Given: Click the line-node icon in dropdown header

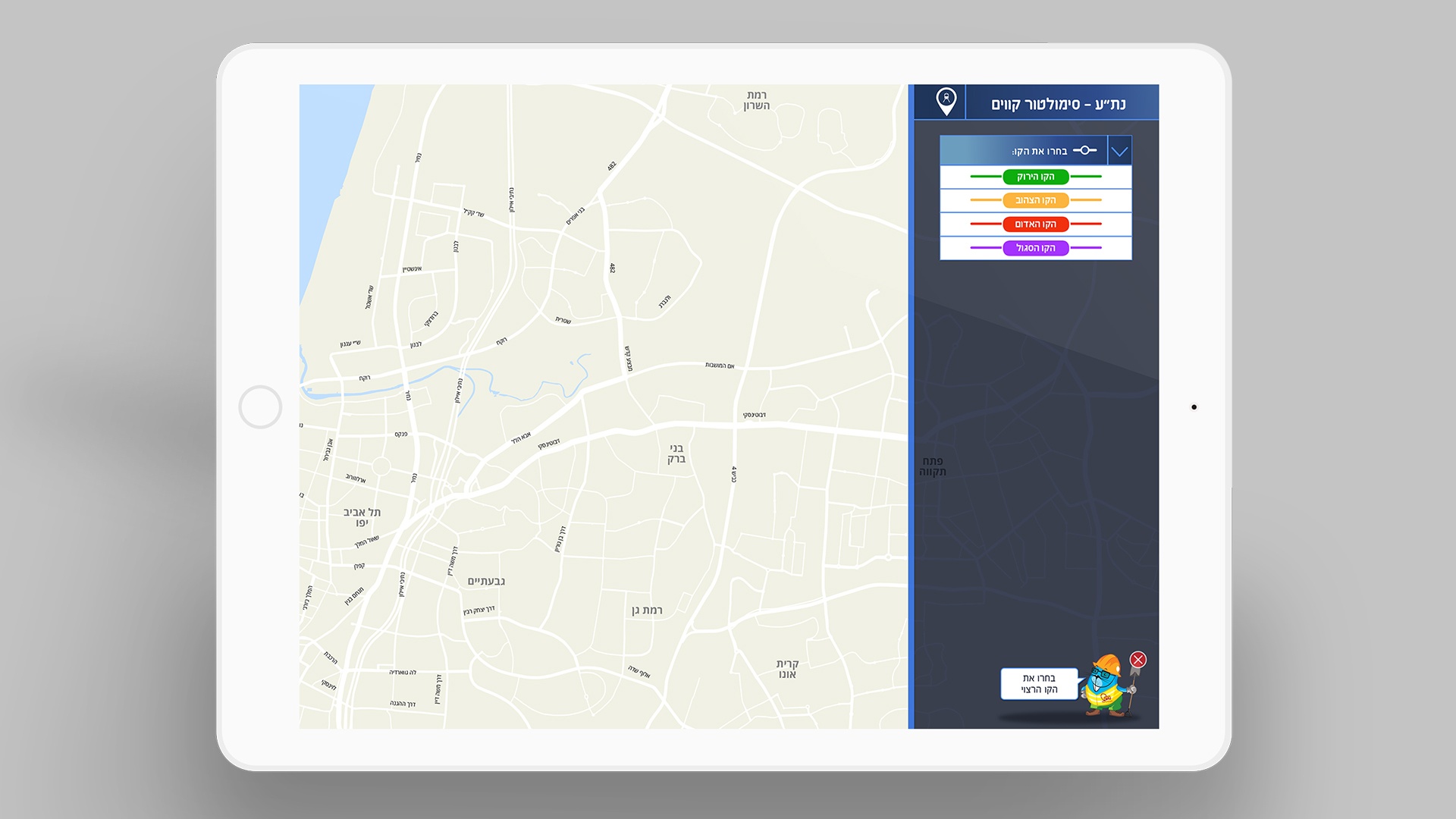Looking at the screenshot, I should [x=1084, y=150].
